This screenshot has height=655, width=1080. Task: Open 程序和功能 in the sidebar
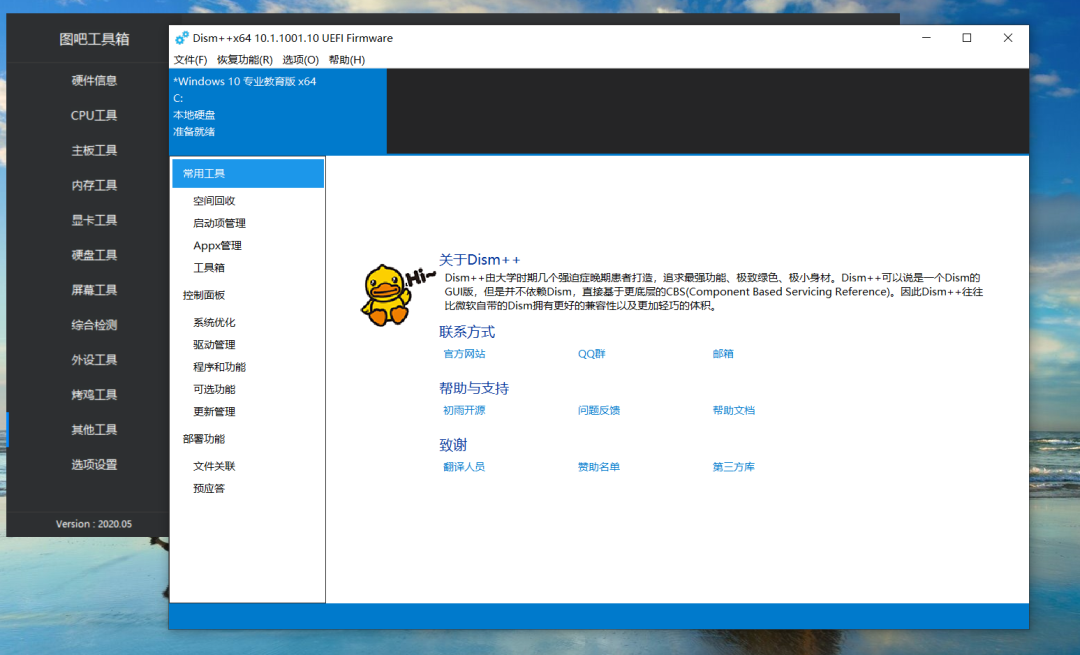point(219,367)
